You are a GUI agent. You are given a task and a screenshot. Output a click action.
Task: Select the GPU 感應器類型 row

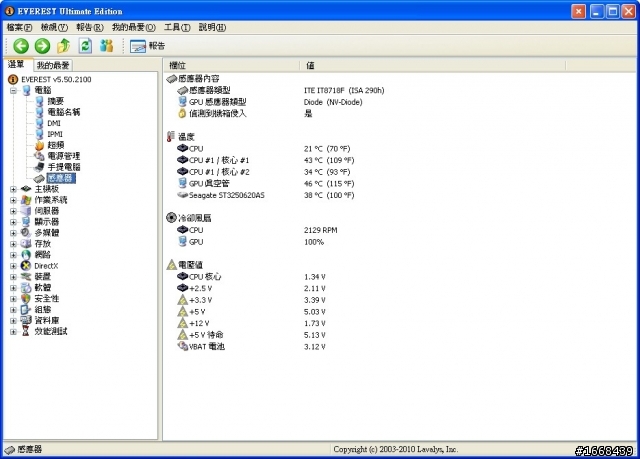(x=270, y=102)
